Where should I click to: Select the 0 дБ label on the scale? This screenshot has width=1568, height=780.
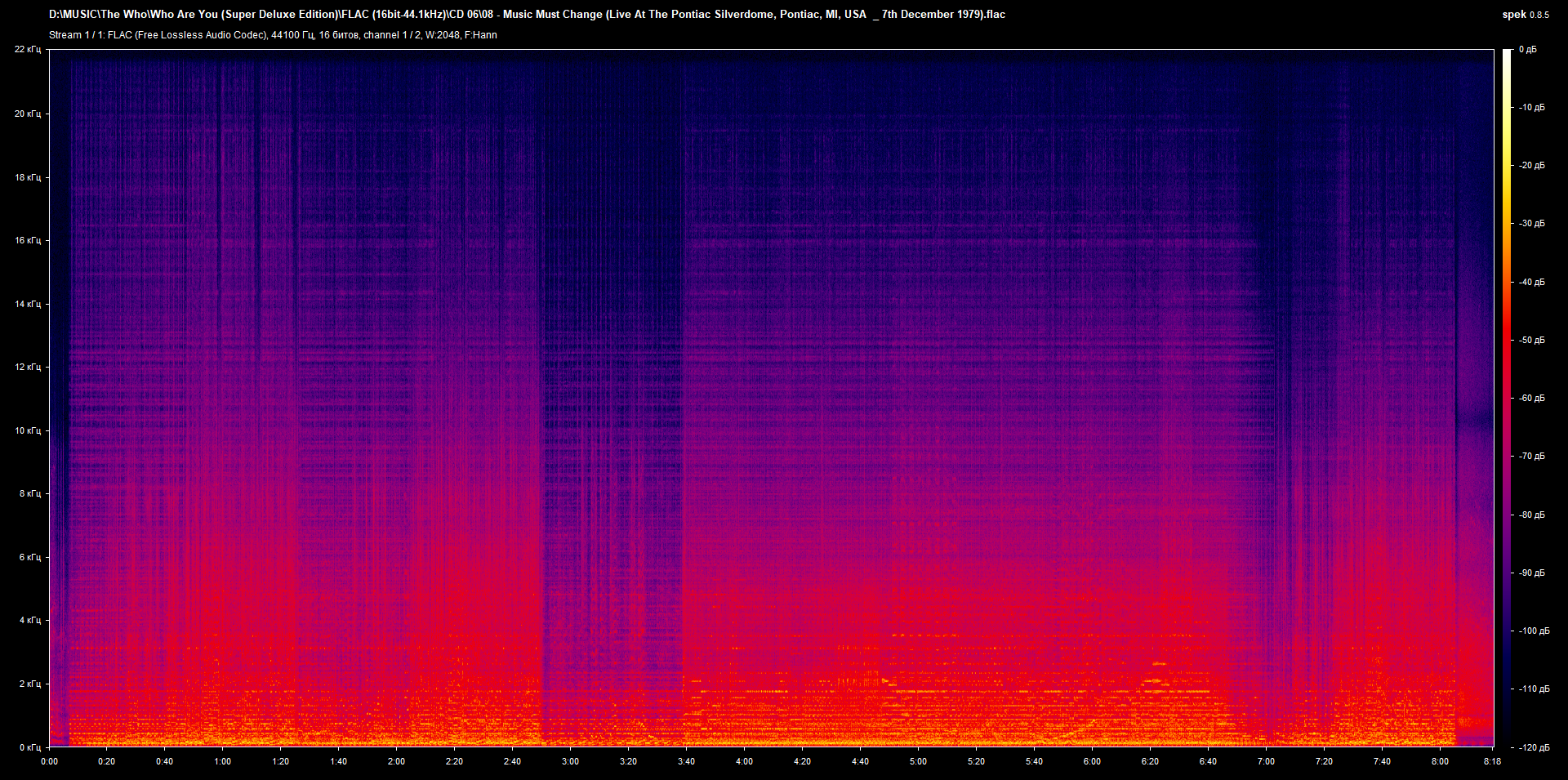tap(1529, 50)
